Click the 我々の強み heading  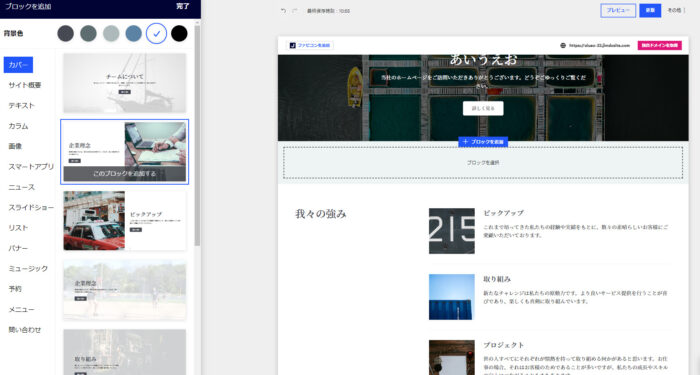tap(321, 214)
